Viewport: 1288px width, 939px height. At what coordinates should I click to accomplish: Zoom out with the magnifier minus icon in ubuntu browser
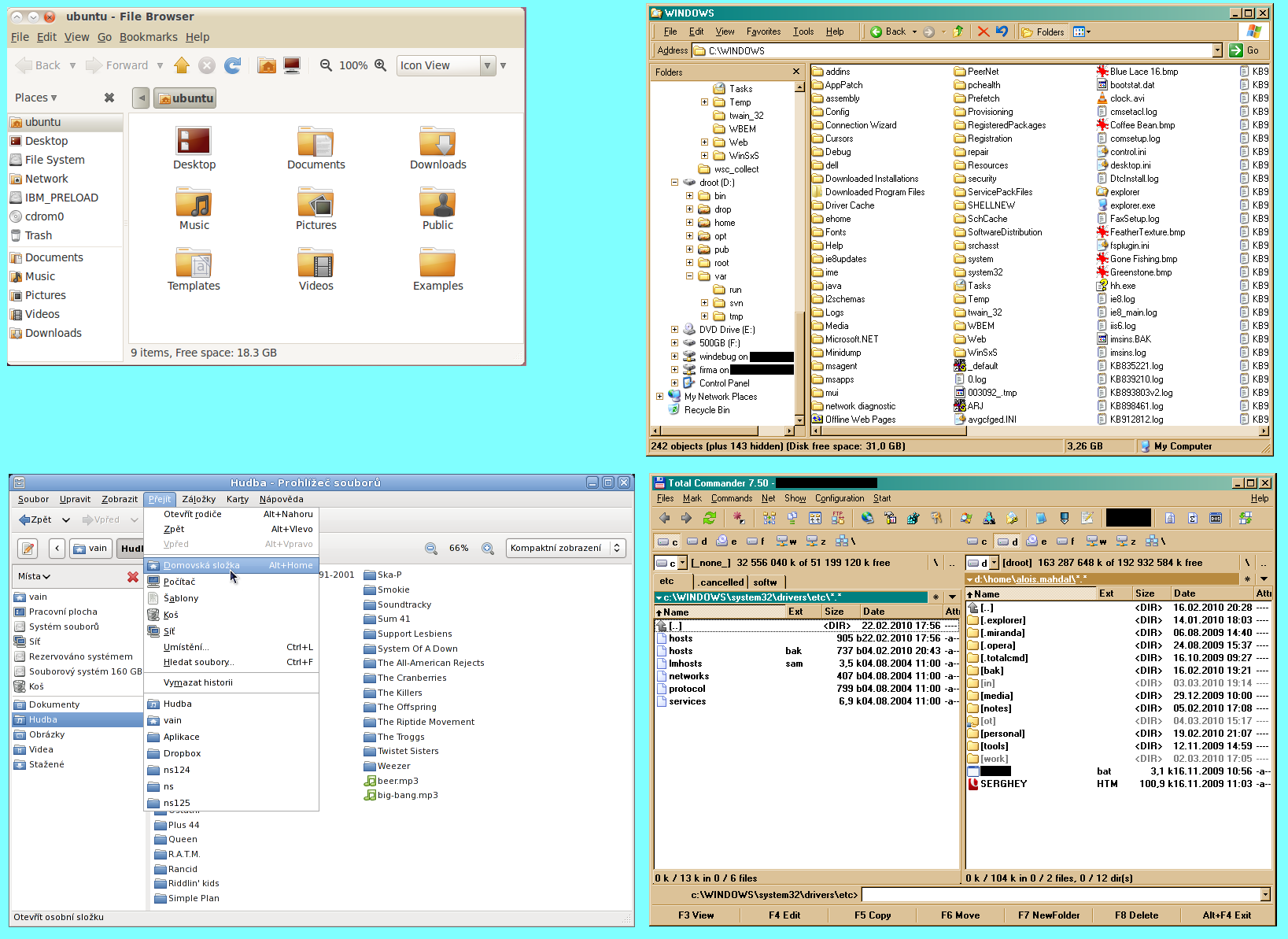click(x=326, y=65)
